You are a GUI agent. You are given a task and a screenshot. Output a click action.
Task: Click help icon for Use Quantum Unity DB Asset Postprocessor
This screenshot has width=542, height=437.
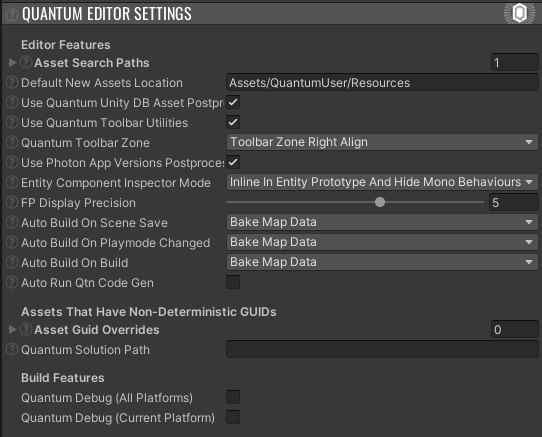coord(12,102)
